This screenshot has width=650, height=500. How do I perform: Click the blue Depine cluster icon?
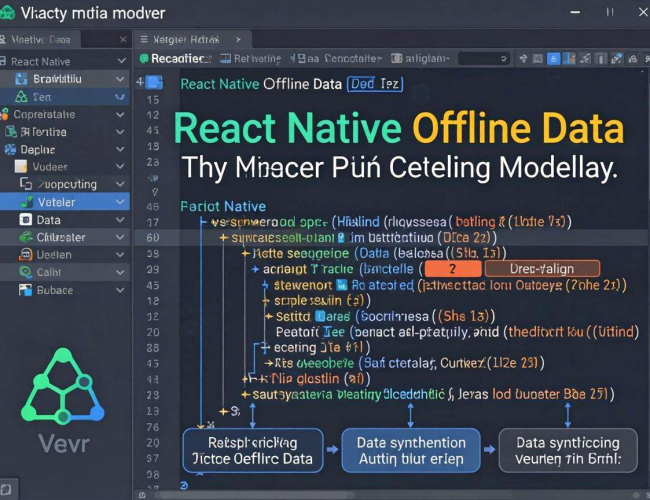(x=10, y=150)
